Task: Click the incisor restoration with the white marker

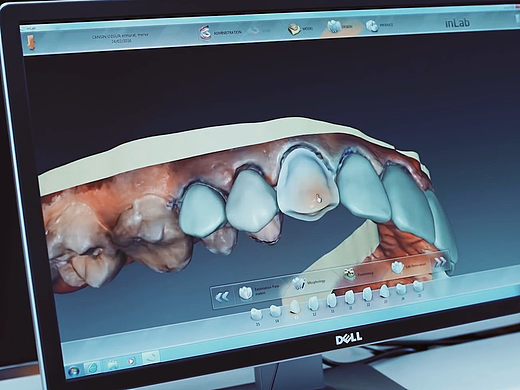Action: tap(308, 183)
